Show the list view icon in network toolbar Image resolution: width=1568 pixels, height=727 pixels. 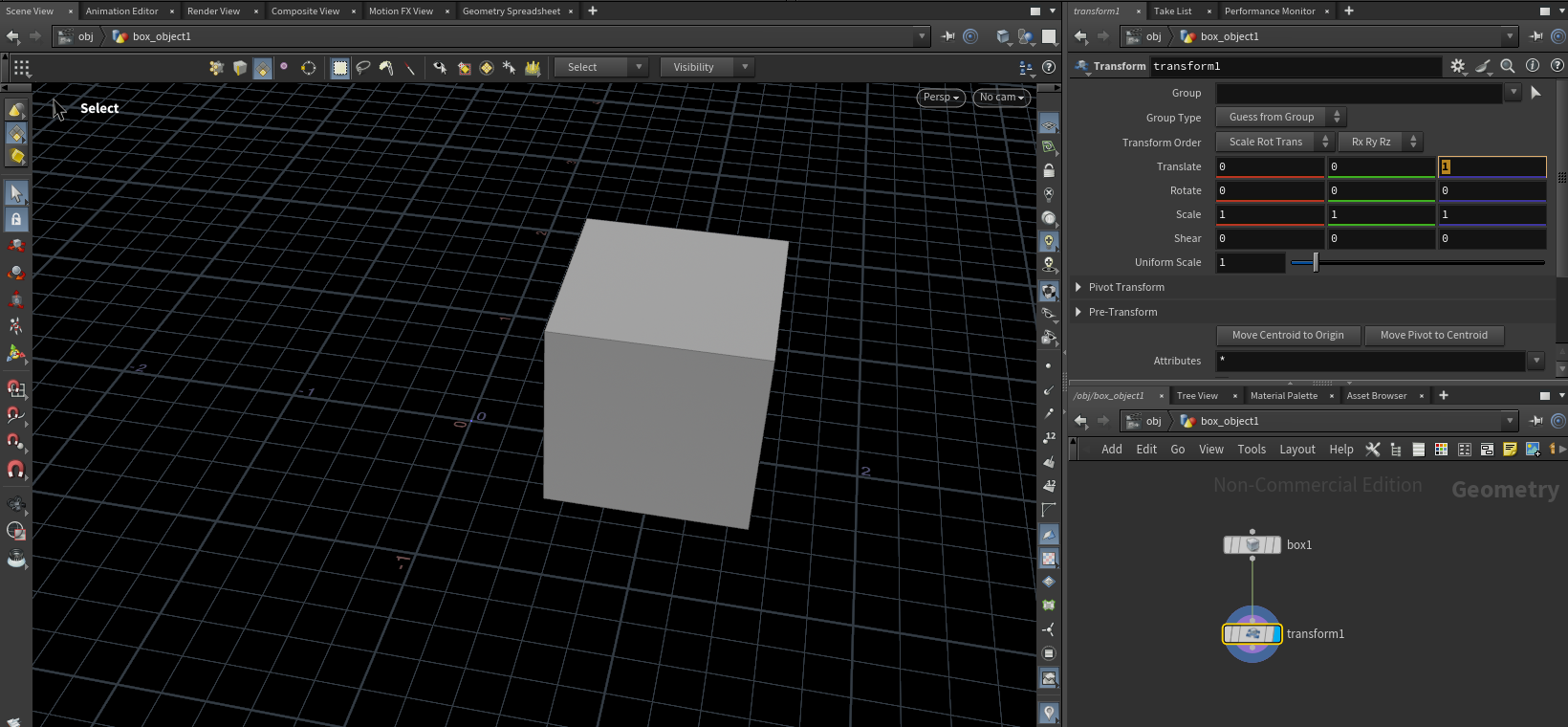[1419, 449]
